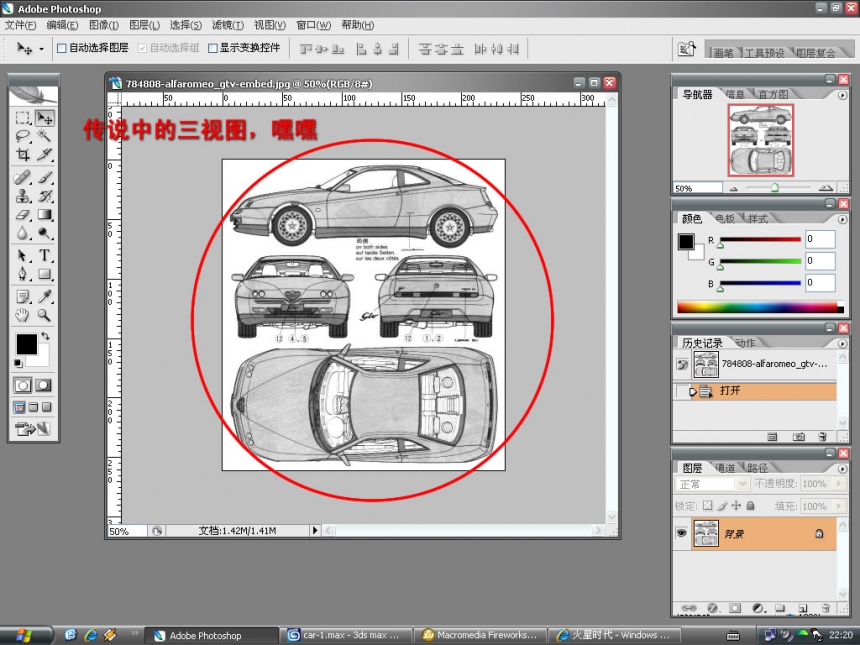Screen dimensions: 860x645
Task: Pick the Blur tool
Action: pos(22,233)
